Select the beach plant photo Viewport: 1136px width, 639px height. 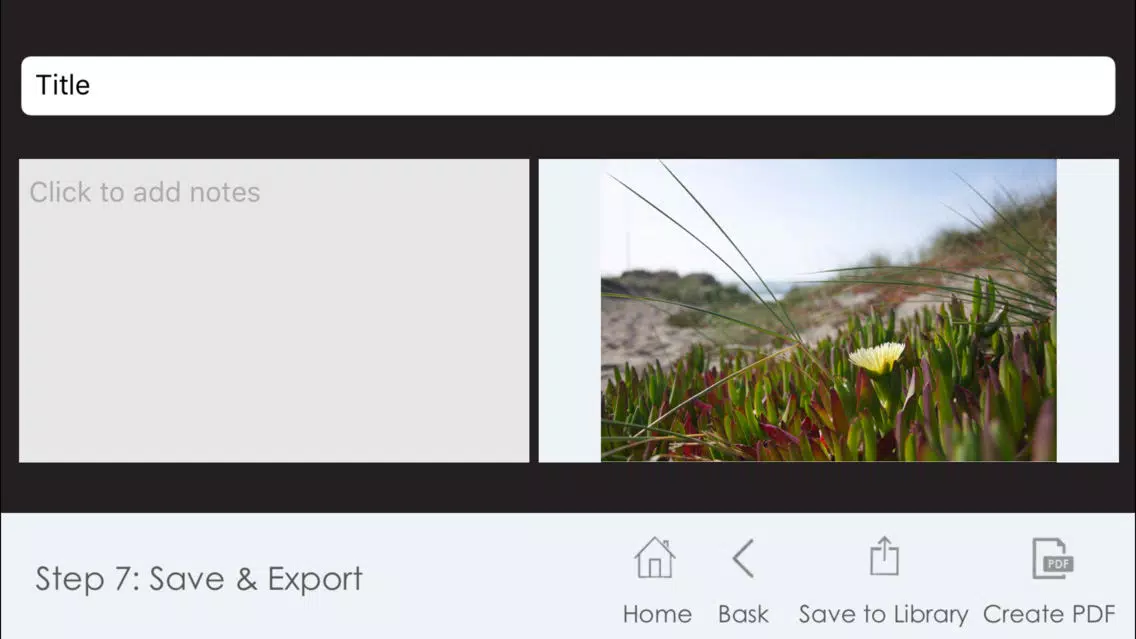[828, 310]
